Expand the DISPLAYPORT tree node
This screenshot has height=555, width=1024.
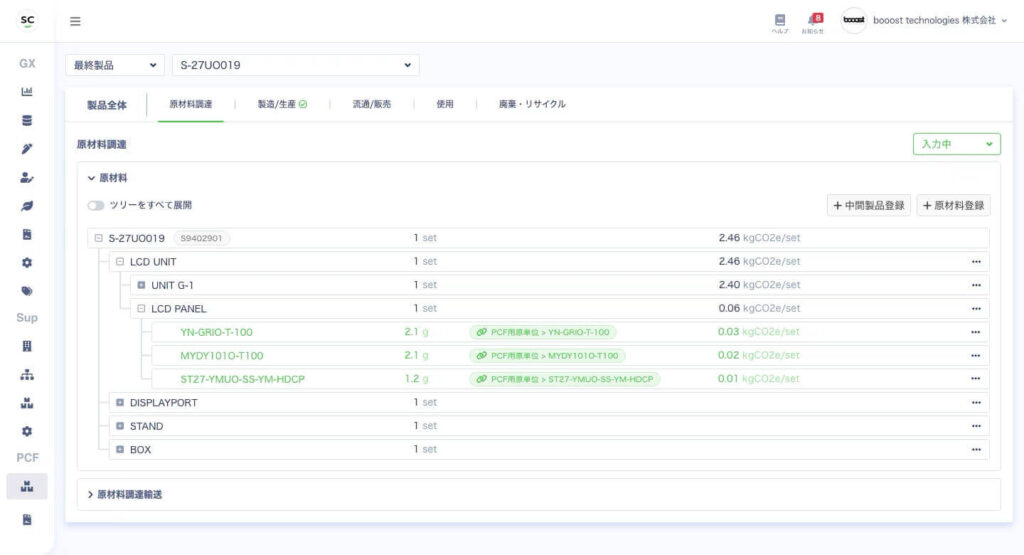(120, 403)
